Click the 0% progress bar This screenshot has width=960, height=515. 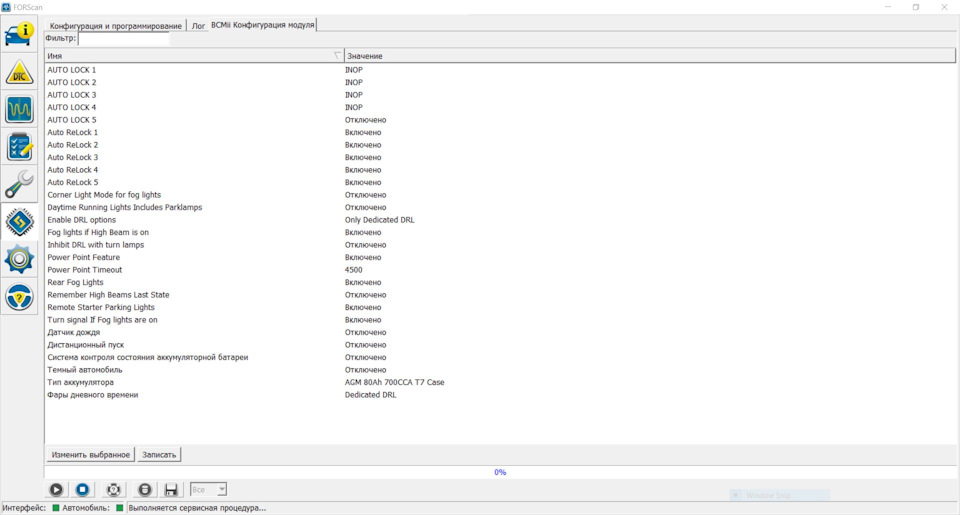[x=500, y=472]
